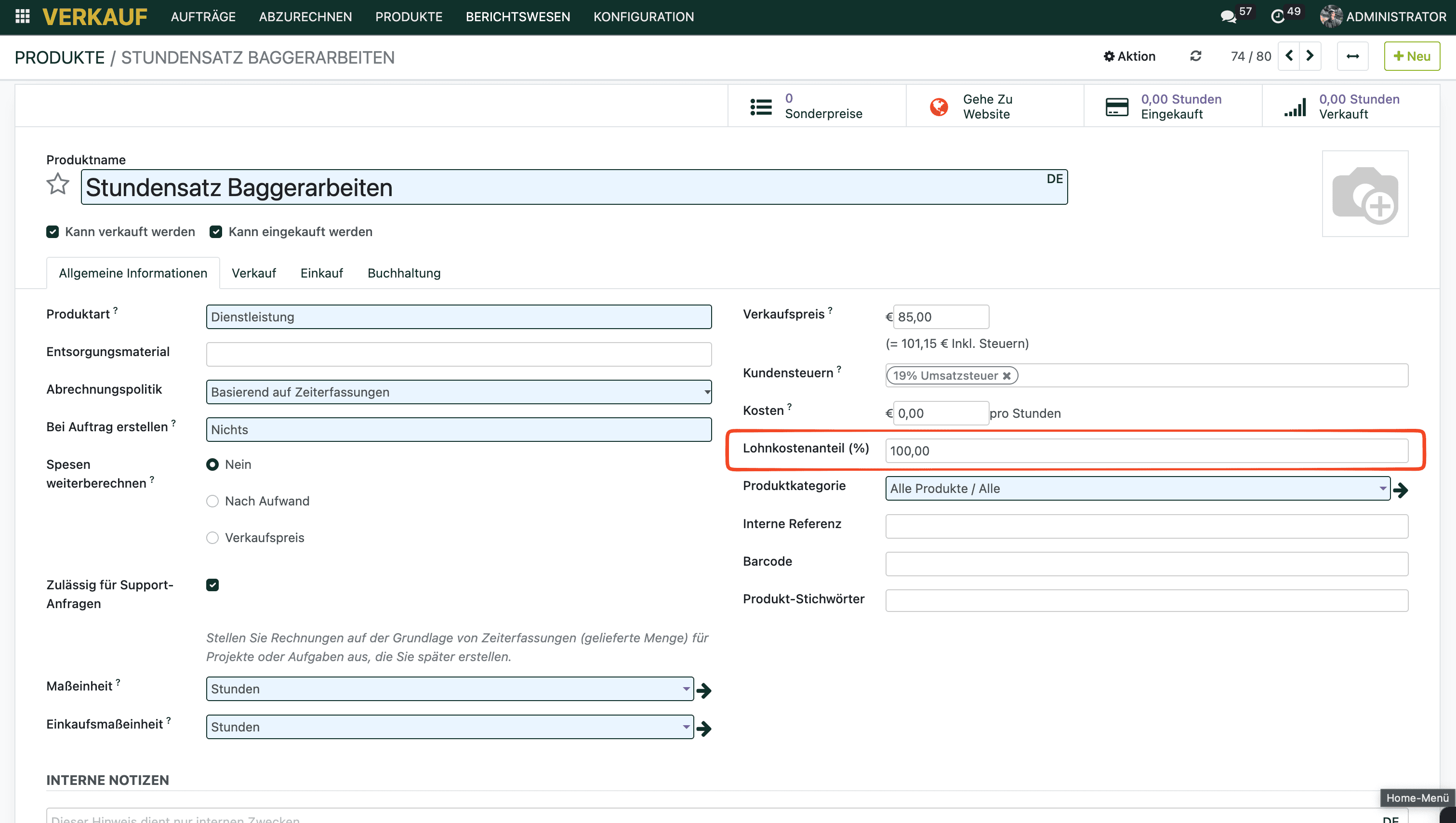Go to previous product record arrow

(1289, 56)
